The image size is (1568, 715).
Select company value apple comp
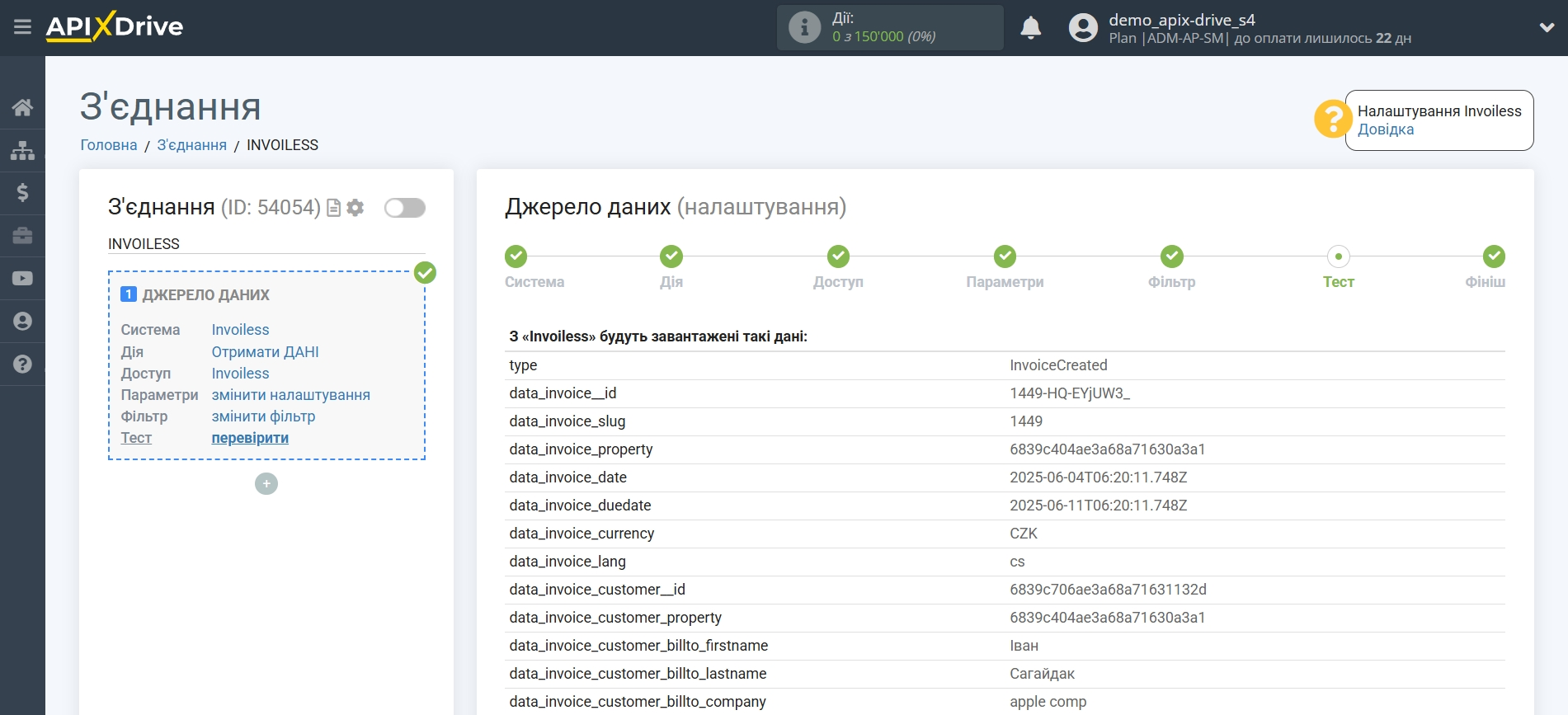(x=1048, y=702)
